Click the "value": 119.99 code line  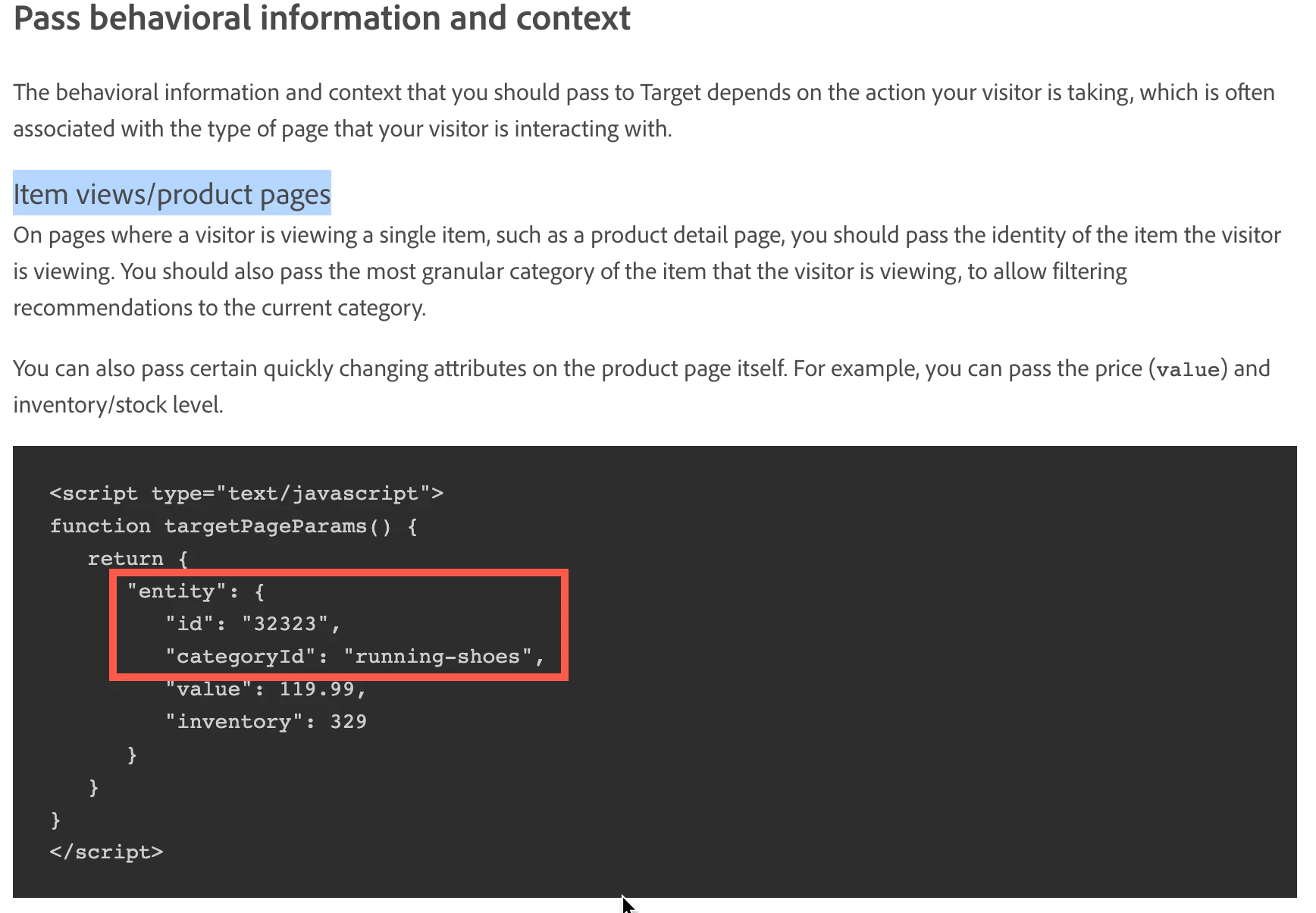click(x=266, y=689)
